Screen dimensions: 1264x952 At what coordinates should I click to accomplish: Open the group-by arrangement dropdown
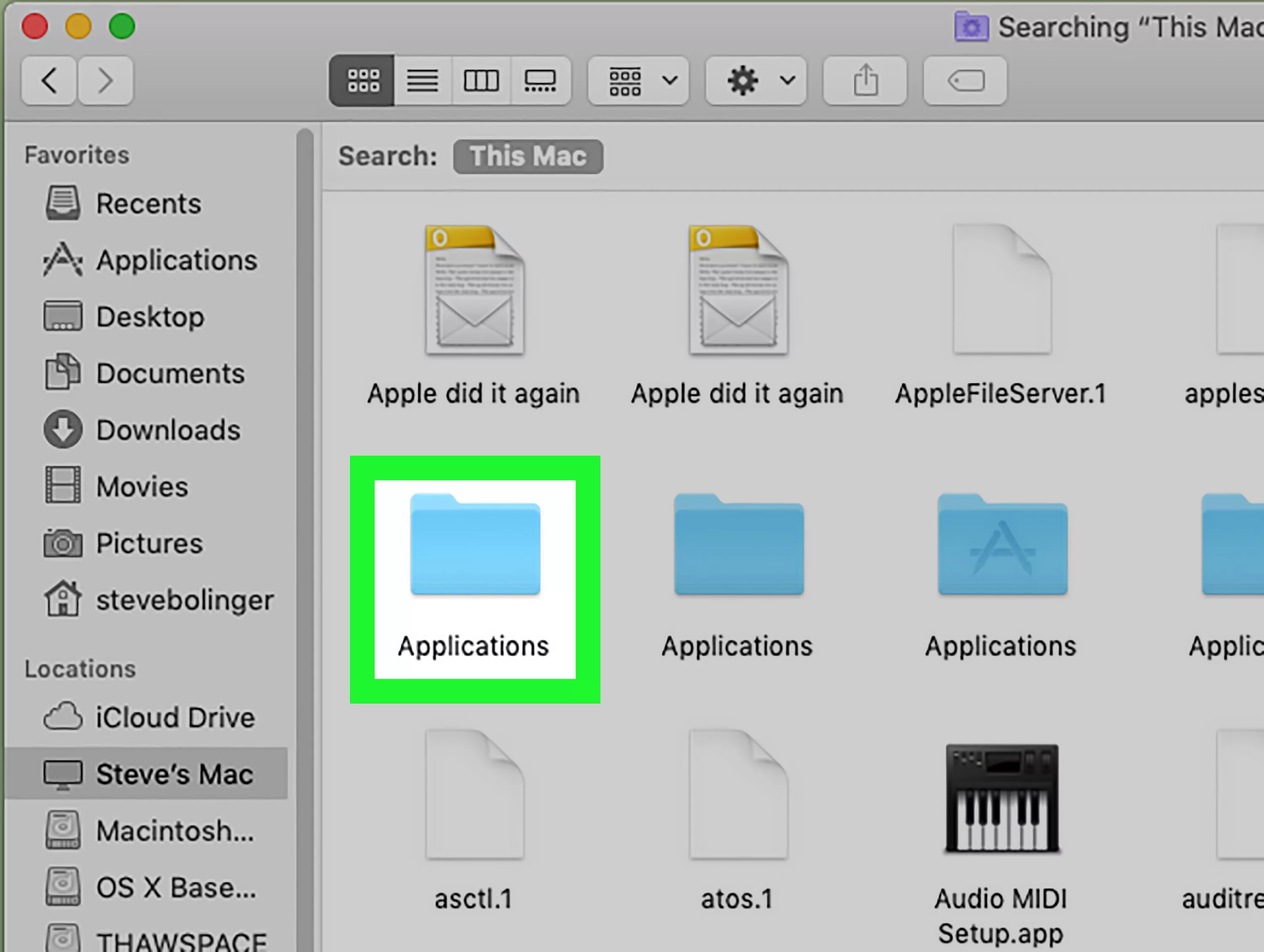click(x=638, y=80)
